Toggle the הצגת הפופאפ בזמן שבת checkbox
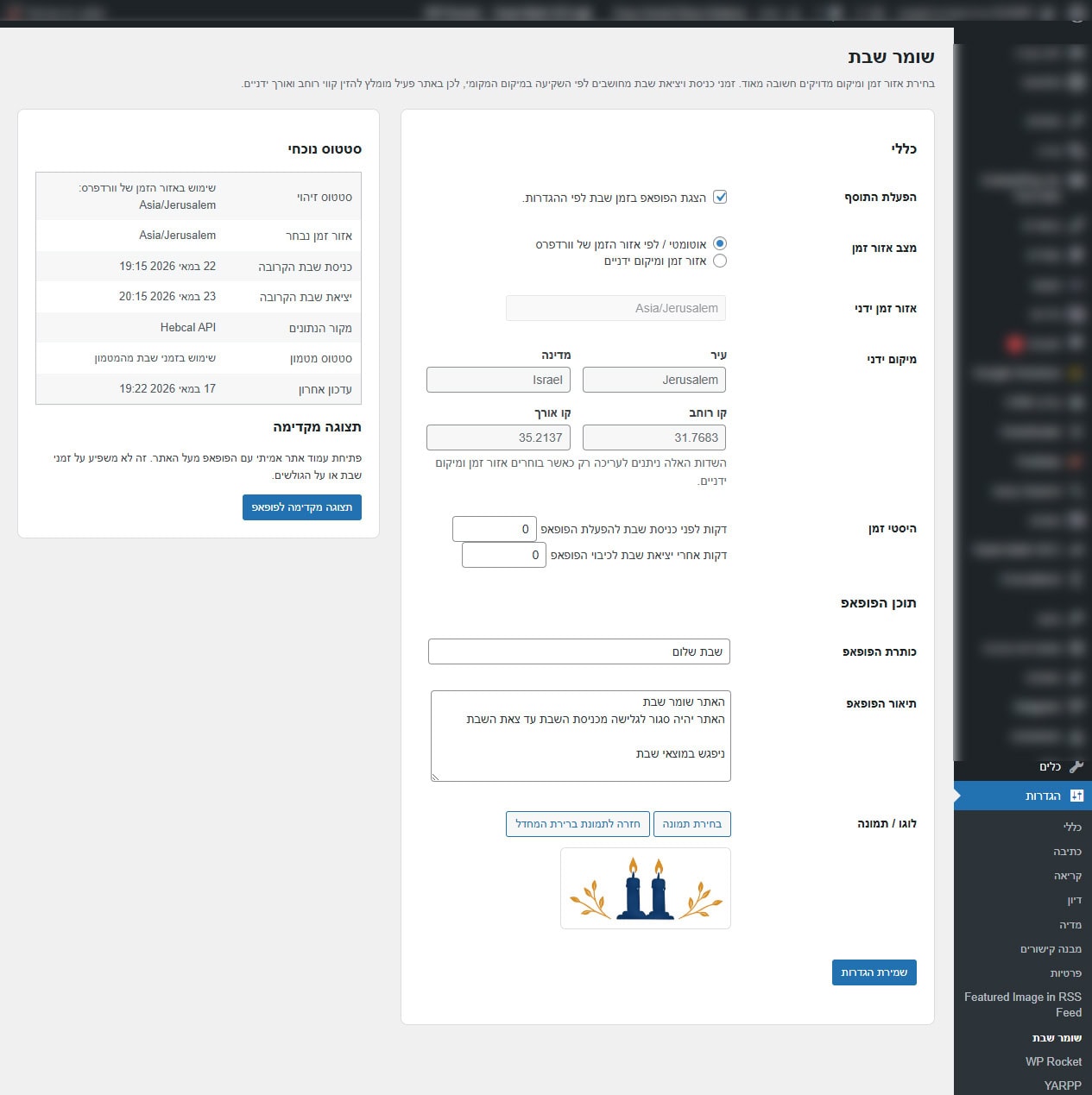Image resolution: width=1092 pixels, height=1095 pixels. pos(720,197)
